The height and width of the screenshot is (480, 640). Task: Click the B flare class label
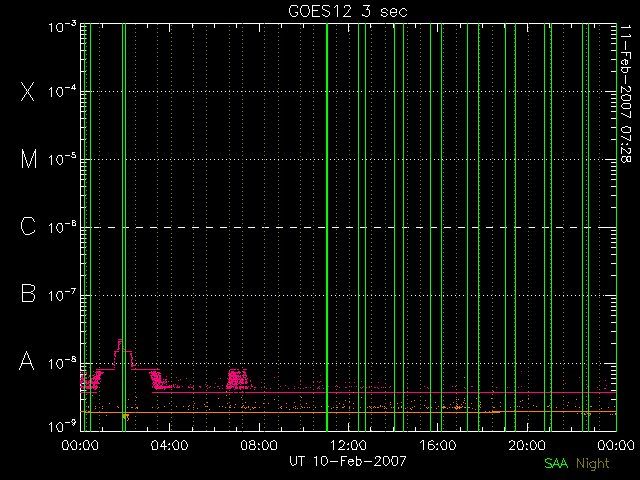pos(28,293)
